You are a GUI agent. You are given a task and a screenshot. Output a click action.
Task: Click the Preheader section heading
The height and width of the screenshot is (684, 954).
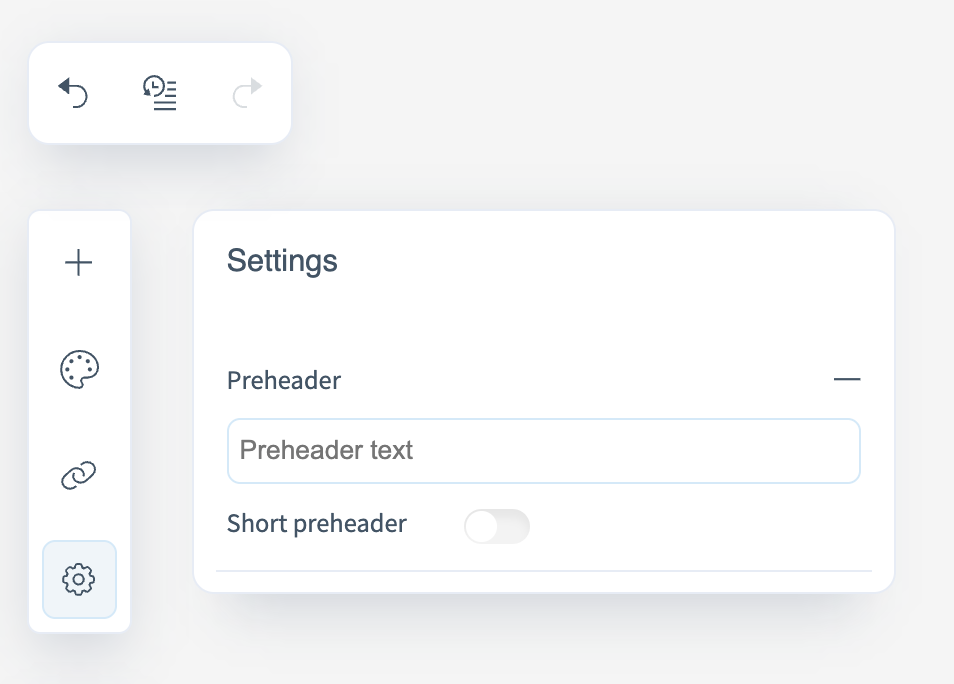pos(284,381)
